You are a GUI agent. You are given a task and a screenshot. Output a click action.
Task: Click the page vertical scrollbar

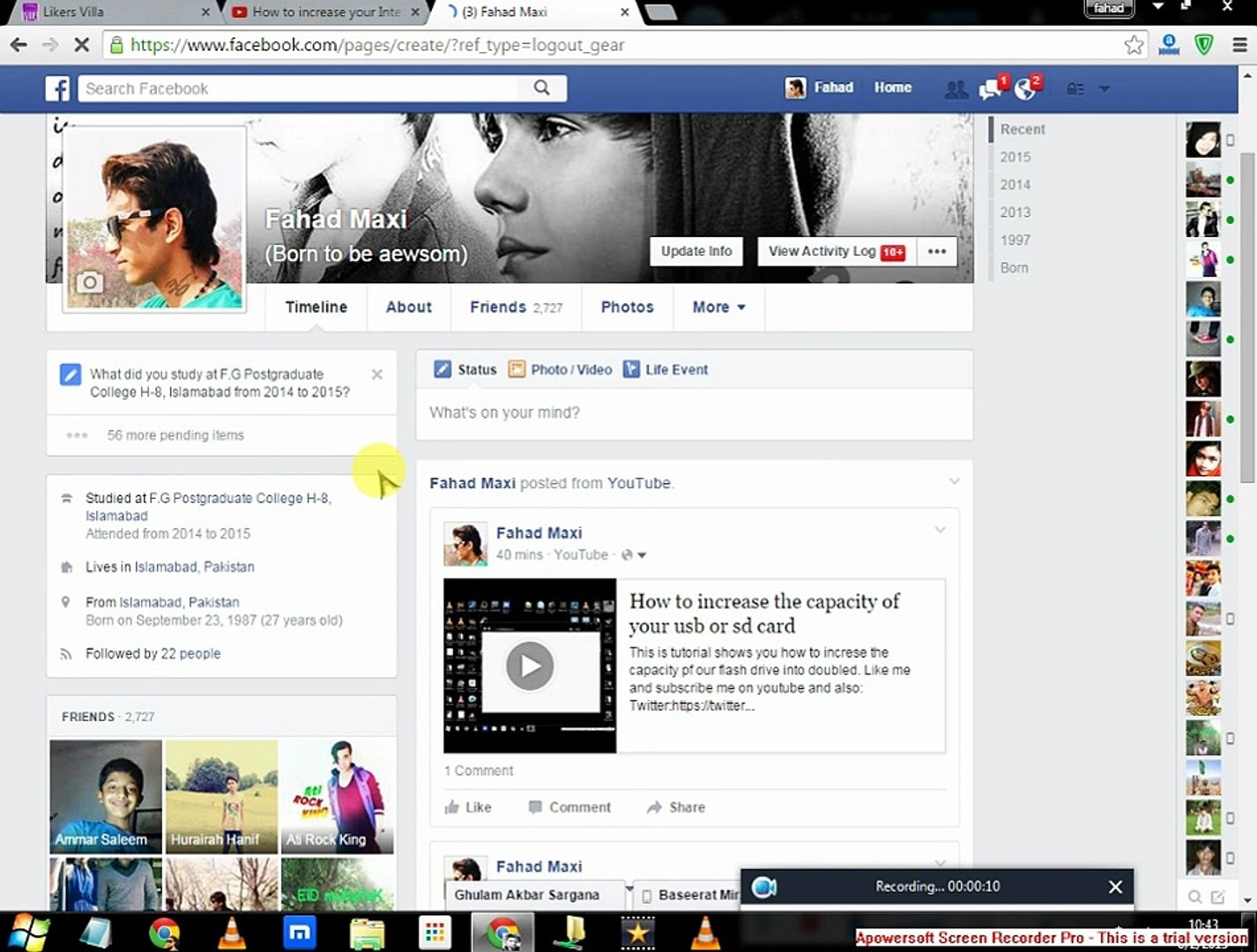point(1247,317)
